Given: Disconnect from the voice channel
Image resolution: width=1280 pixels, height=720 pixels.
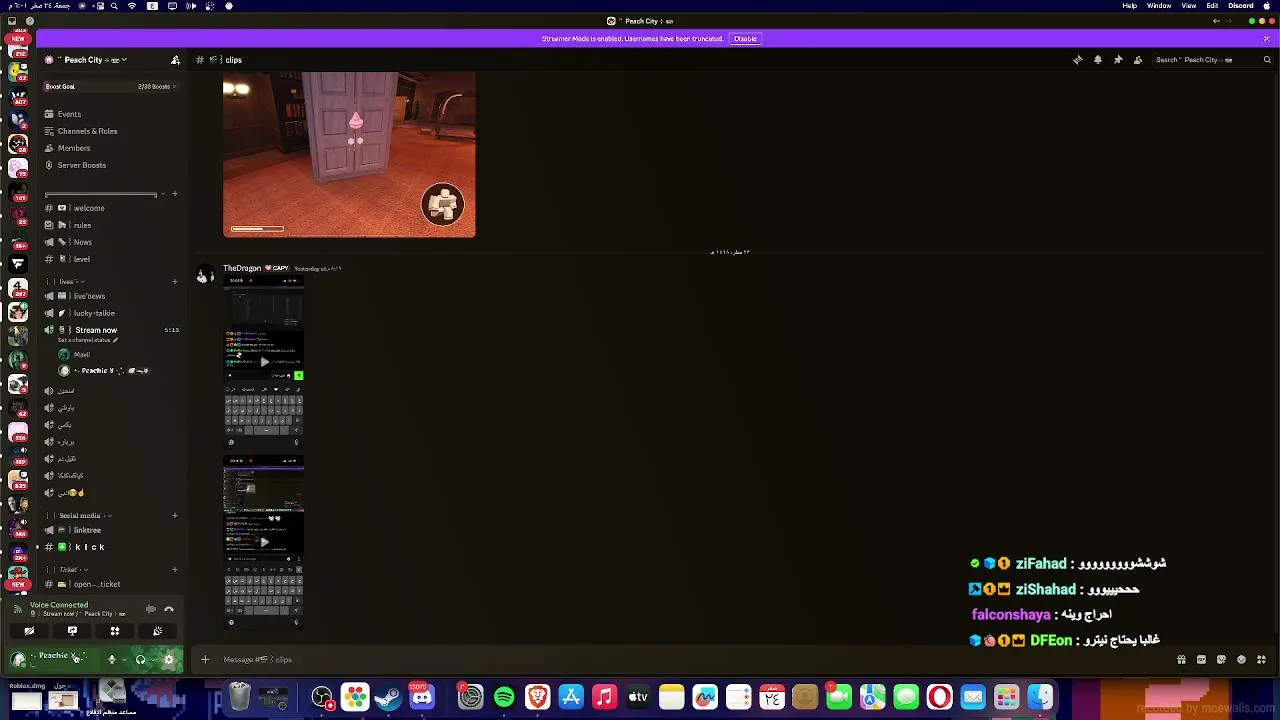Looking at the screenshot, I should click(169, 609).
